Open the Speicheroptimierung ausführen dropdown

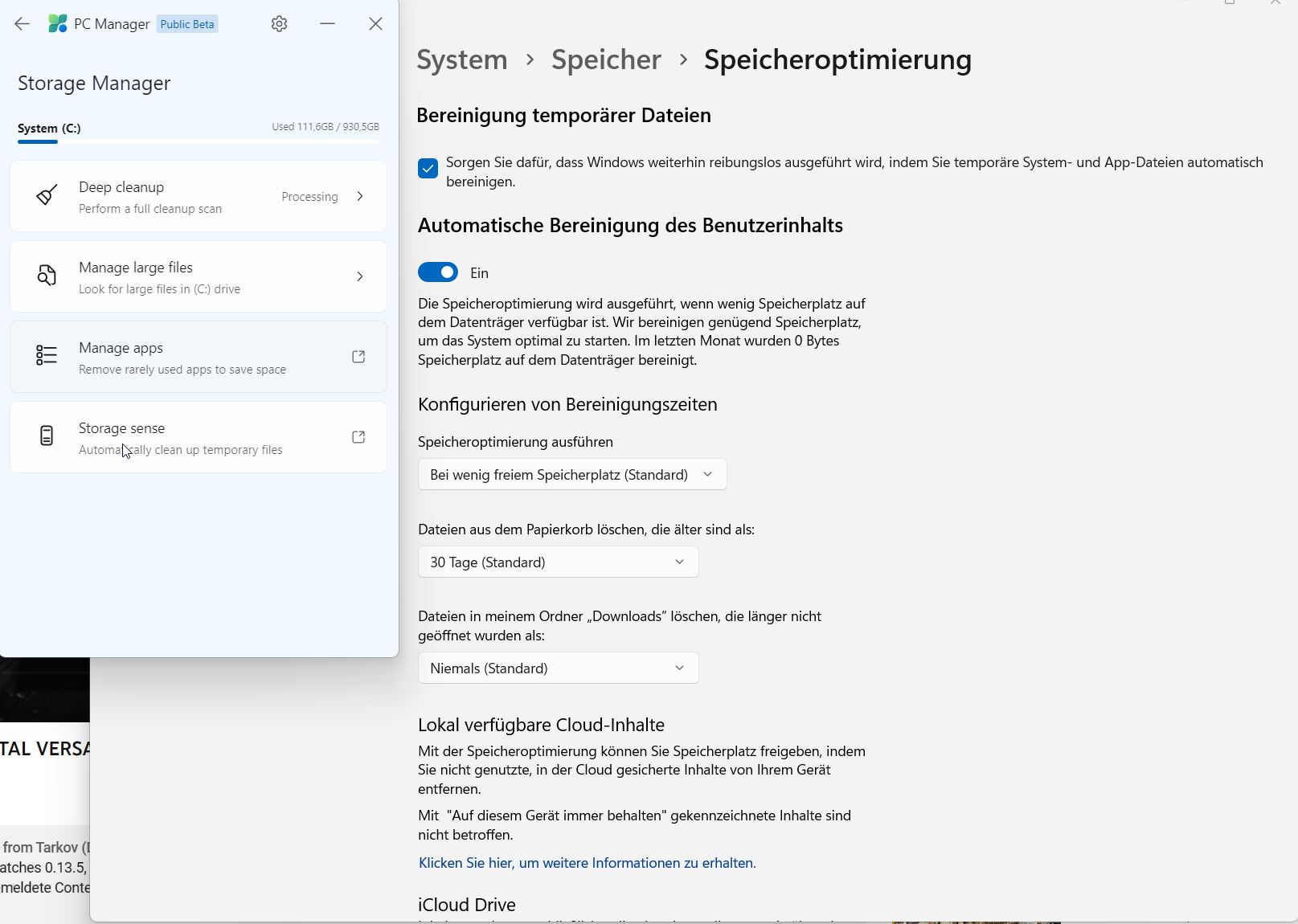pos(571,474)
